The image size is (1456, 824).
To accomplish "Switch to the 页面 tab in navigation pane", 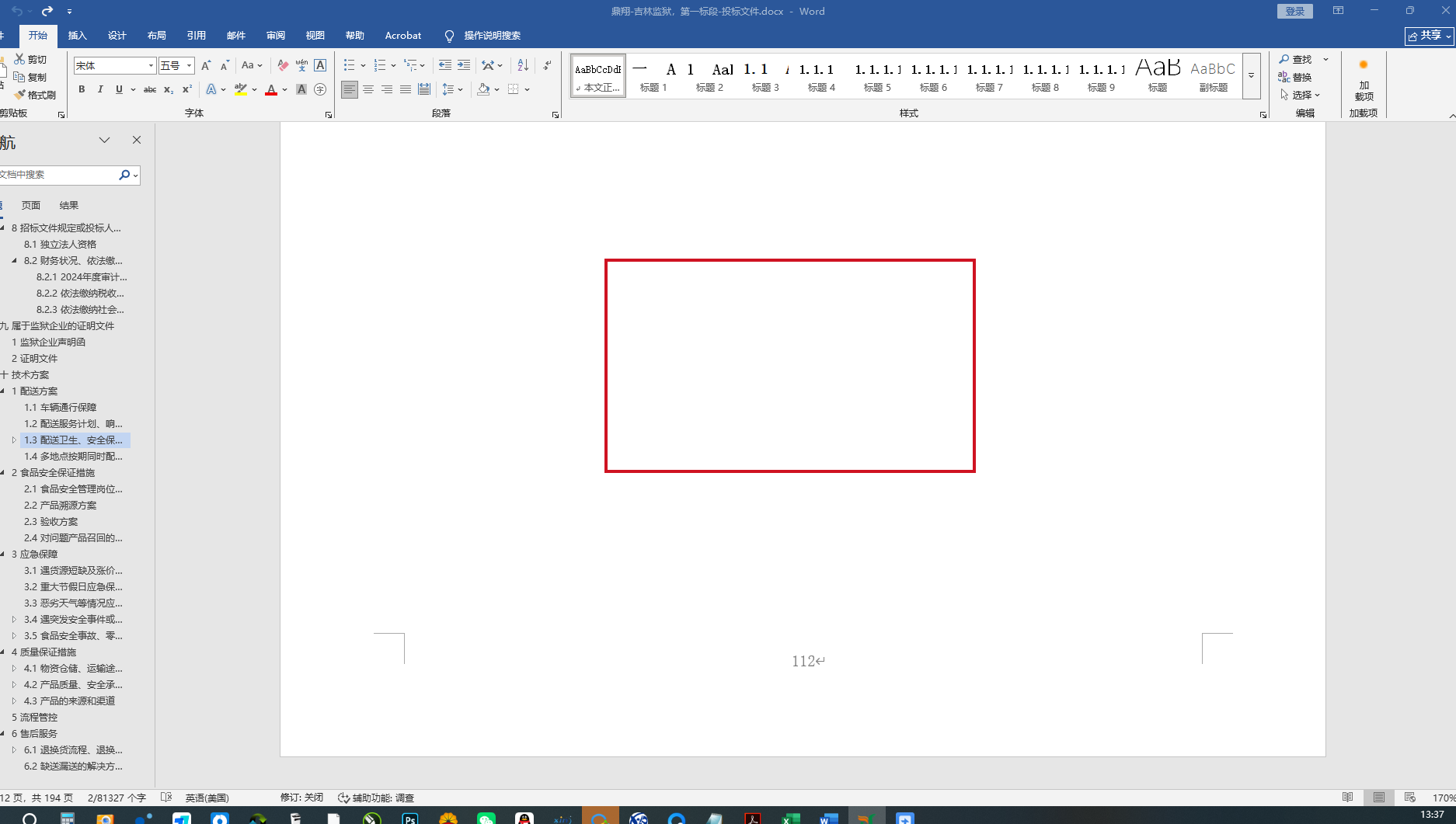I will [x=31, y=205].
